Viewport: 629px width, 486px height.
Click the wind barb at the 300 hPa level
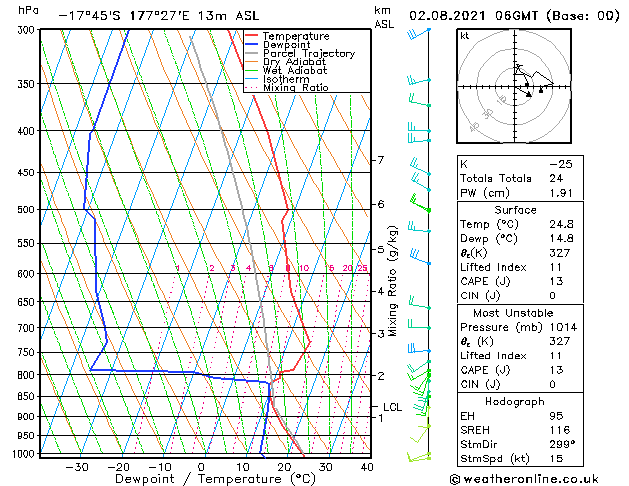tap(419, 34)
